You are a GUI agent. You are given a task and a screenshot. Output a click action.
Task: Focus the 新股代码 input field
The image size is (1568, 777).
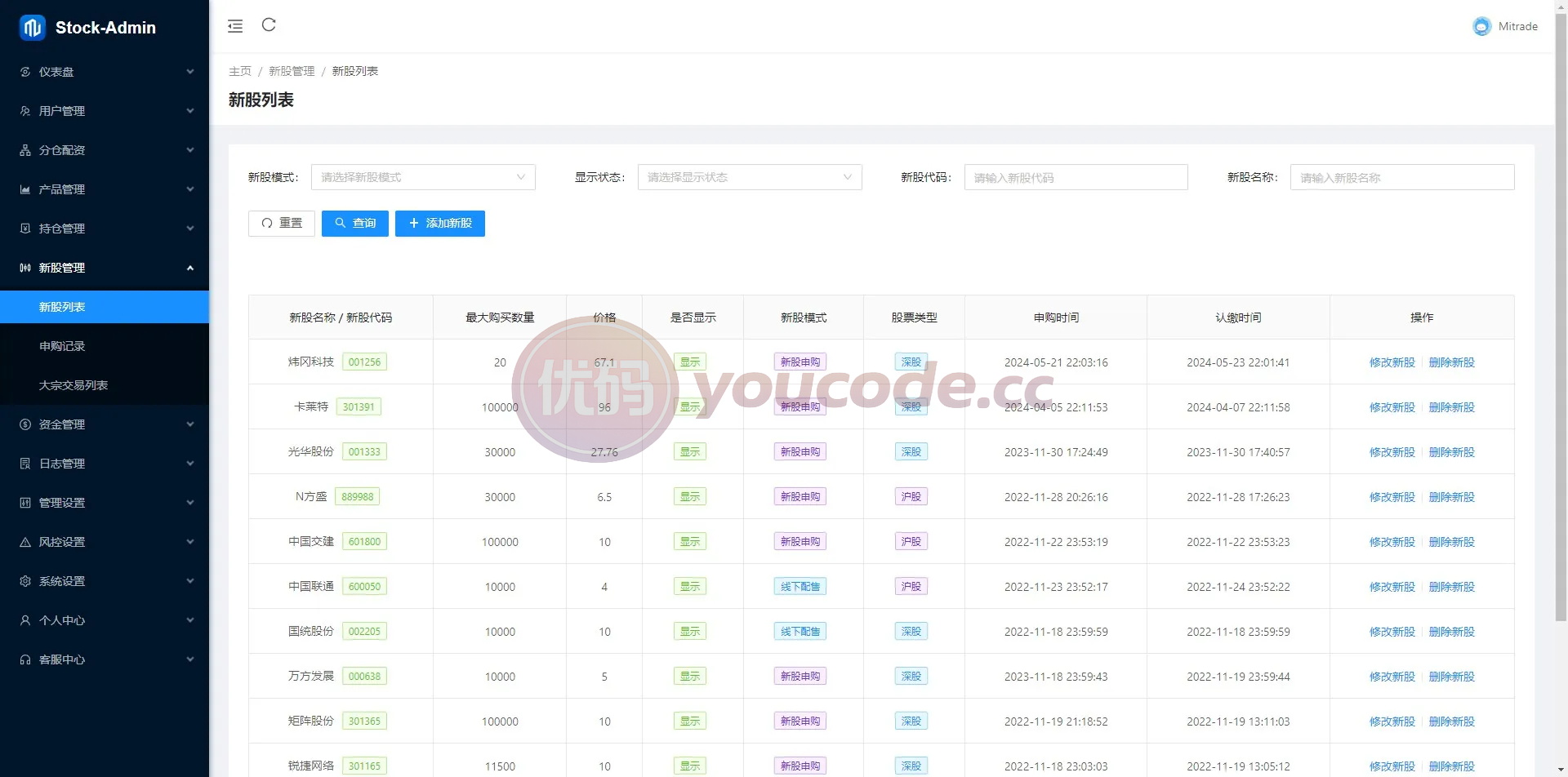pos(1076,177)
